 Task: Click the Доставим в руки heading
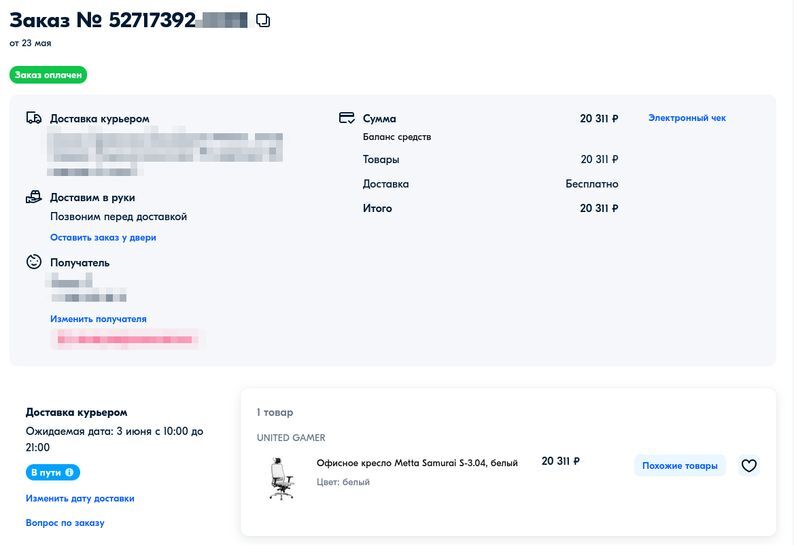[x=93, y=198]
